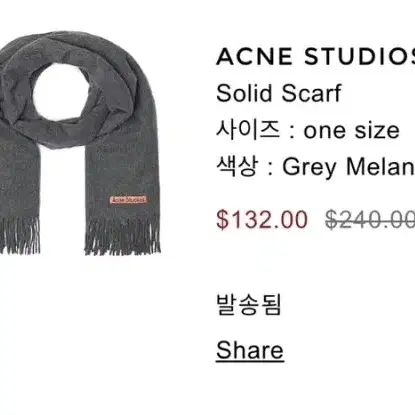The image size is (415, 415).
Task: Click the left fringe of the scarf
Action: pos(19,235)
